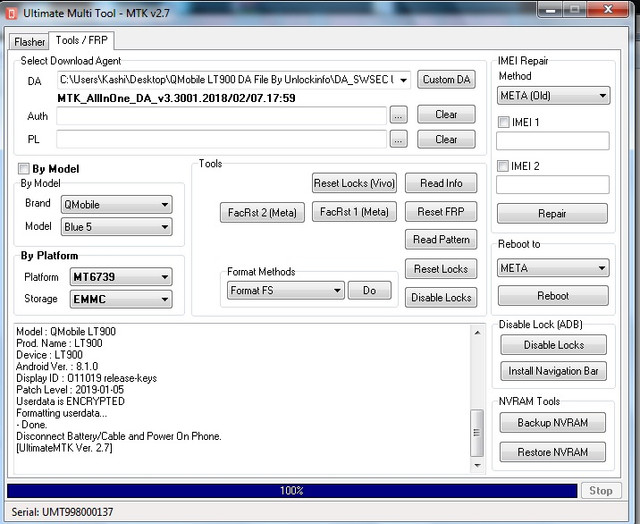Click the Repair button
The image size is (640, 524).
pyautogui.click(x=552, y=213)
